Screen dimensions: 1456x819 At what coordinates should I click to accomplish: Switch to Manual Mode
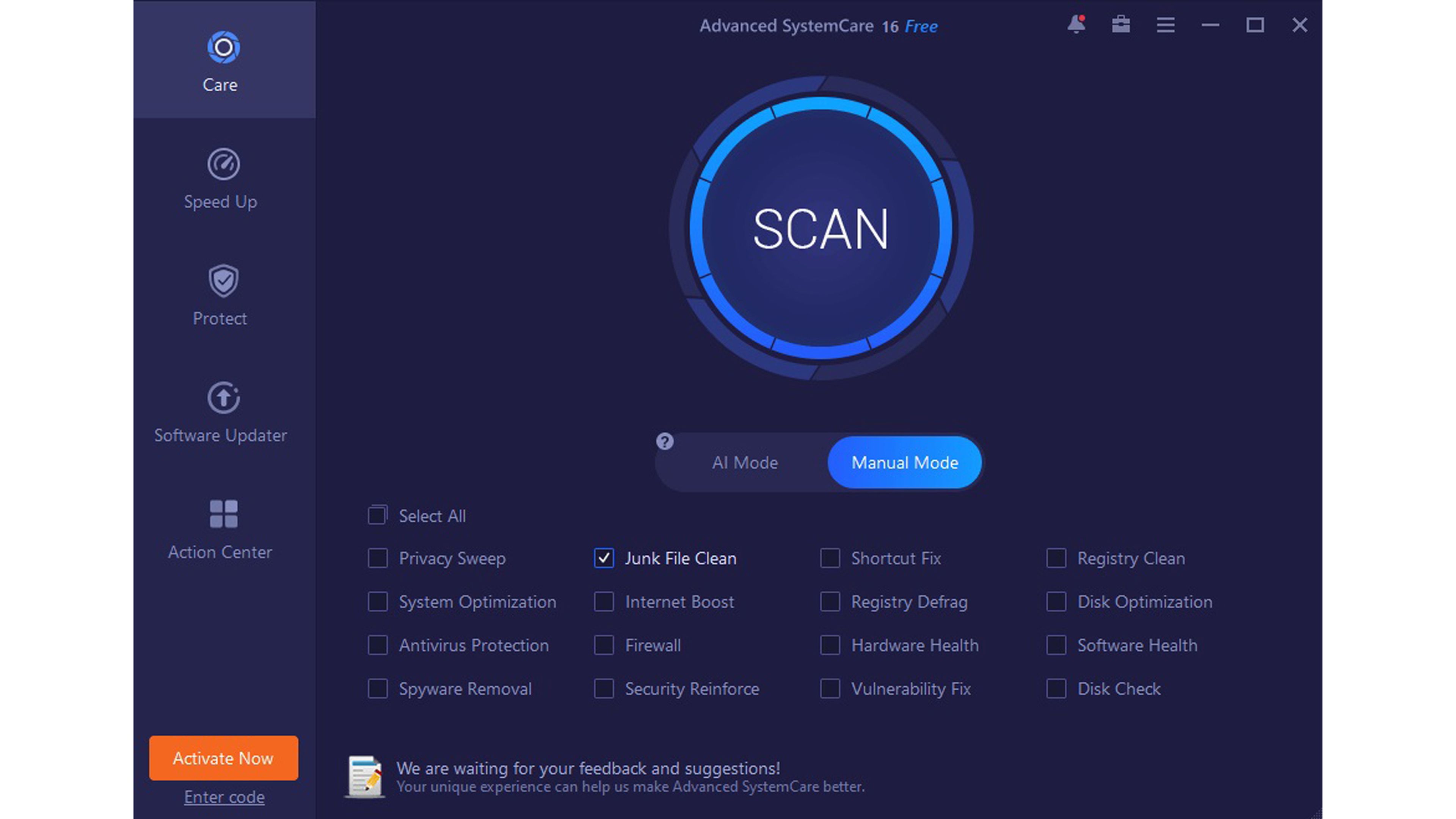tap(904, 463)
